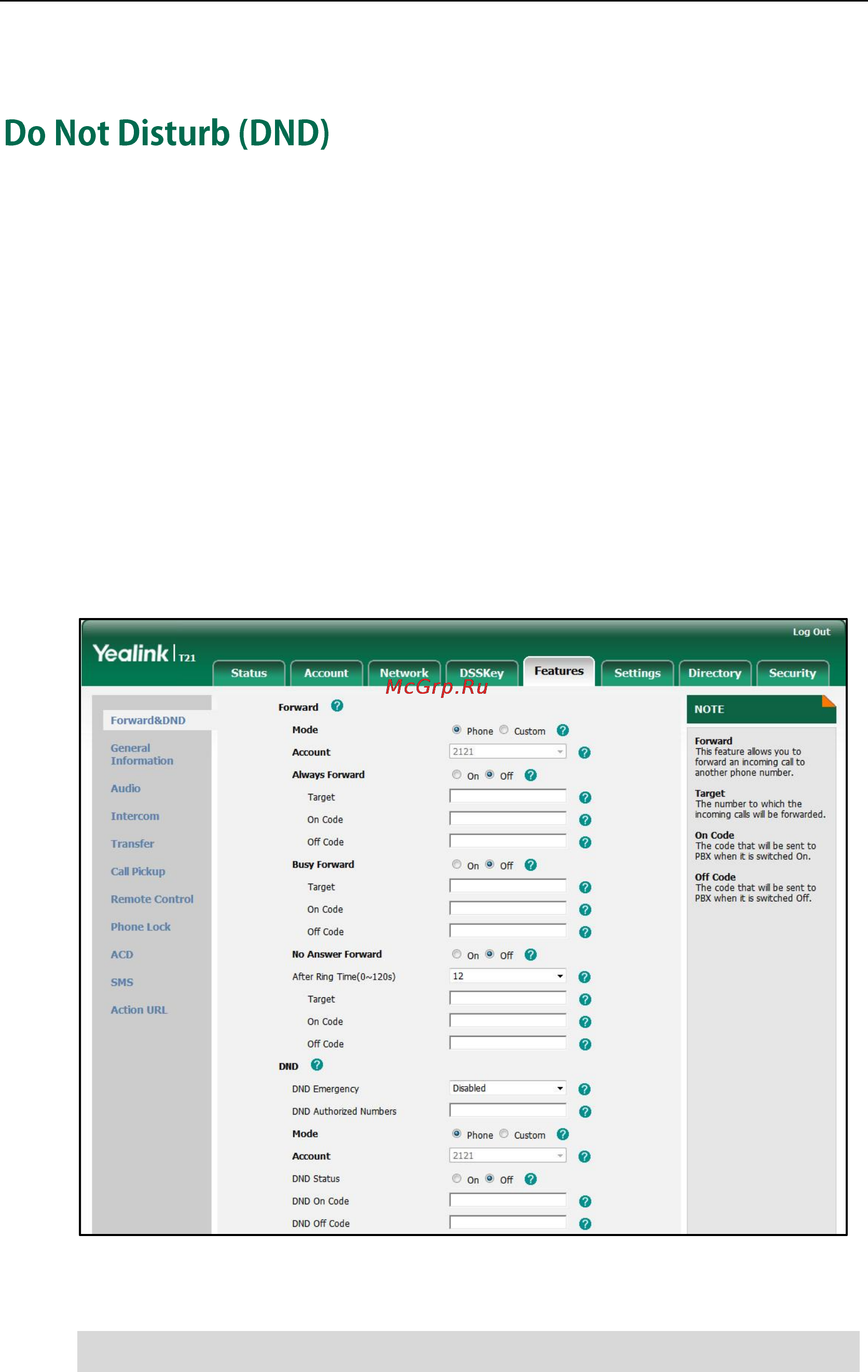Switch to the Security tab

pyautogui.click(x=793, y=674)
